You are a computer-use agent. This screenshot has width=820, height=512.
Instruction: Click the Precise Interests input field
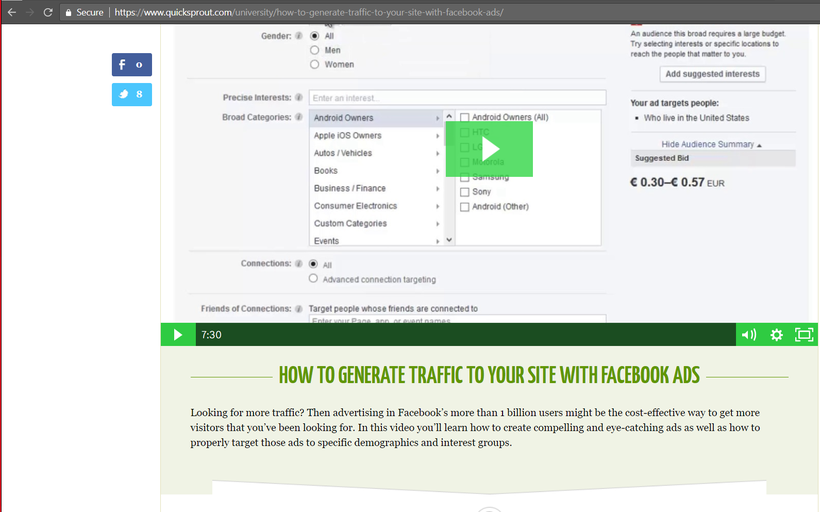458,98
